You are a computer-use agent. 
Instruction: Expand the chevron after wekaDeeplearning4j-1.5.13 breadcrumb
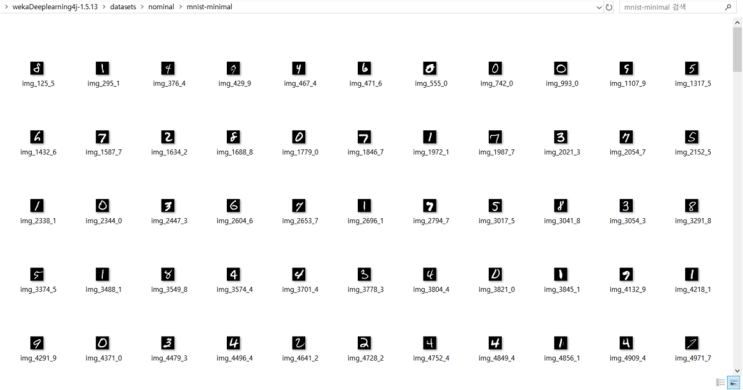(x=104, y=7)
